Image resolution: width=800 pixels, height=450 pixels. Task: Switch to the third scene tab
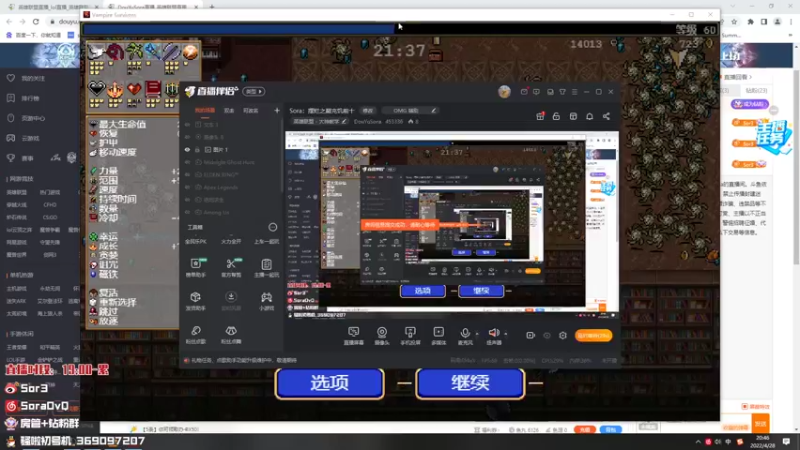251,110
